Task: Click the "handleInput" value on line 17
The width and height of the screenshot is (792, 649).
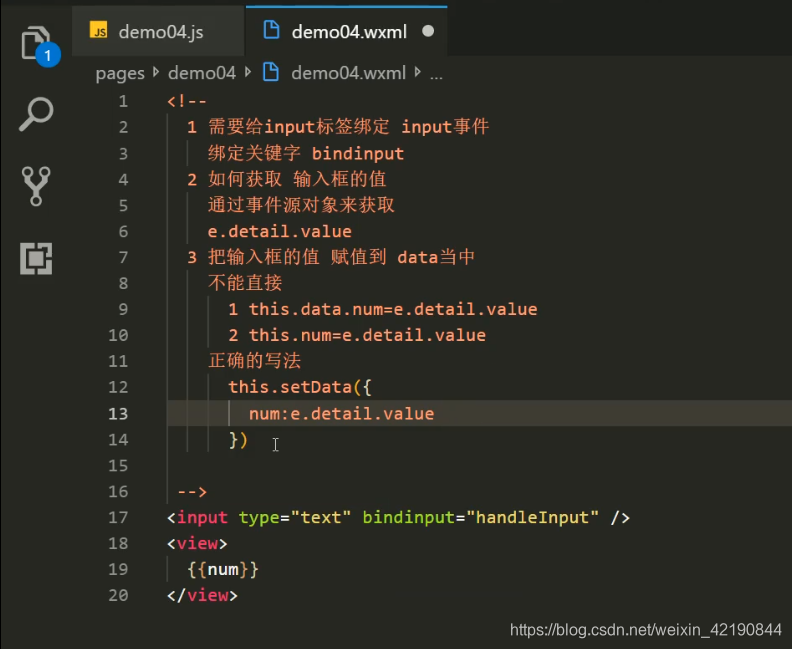Action: point(532,518)
